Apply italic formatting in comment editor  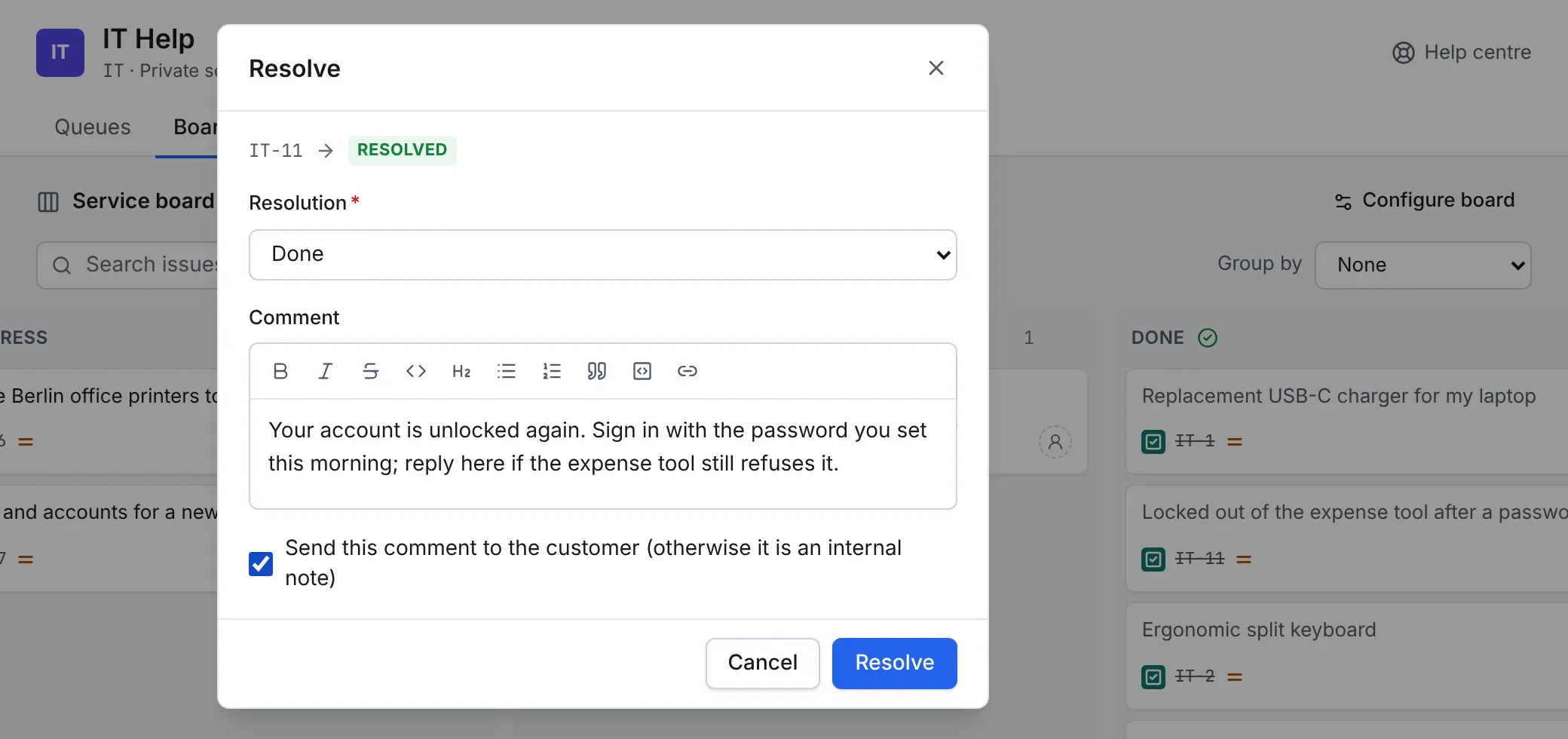(x=326, y=371)
